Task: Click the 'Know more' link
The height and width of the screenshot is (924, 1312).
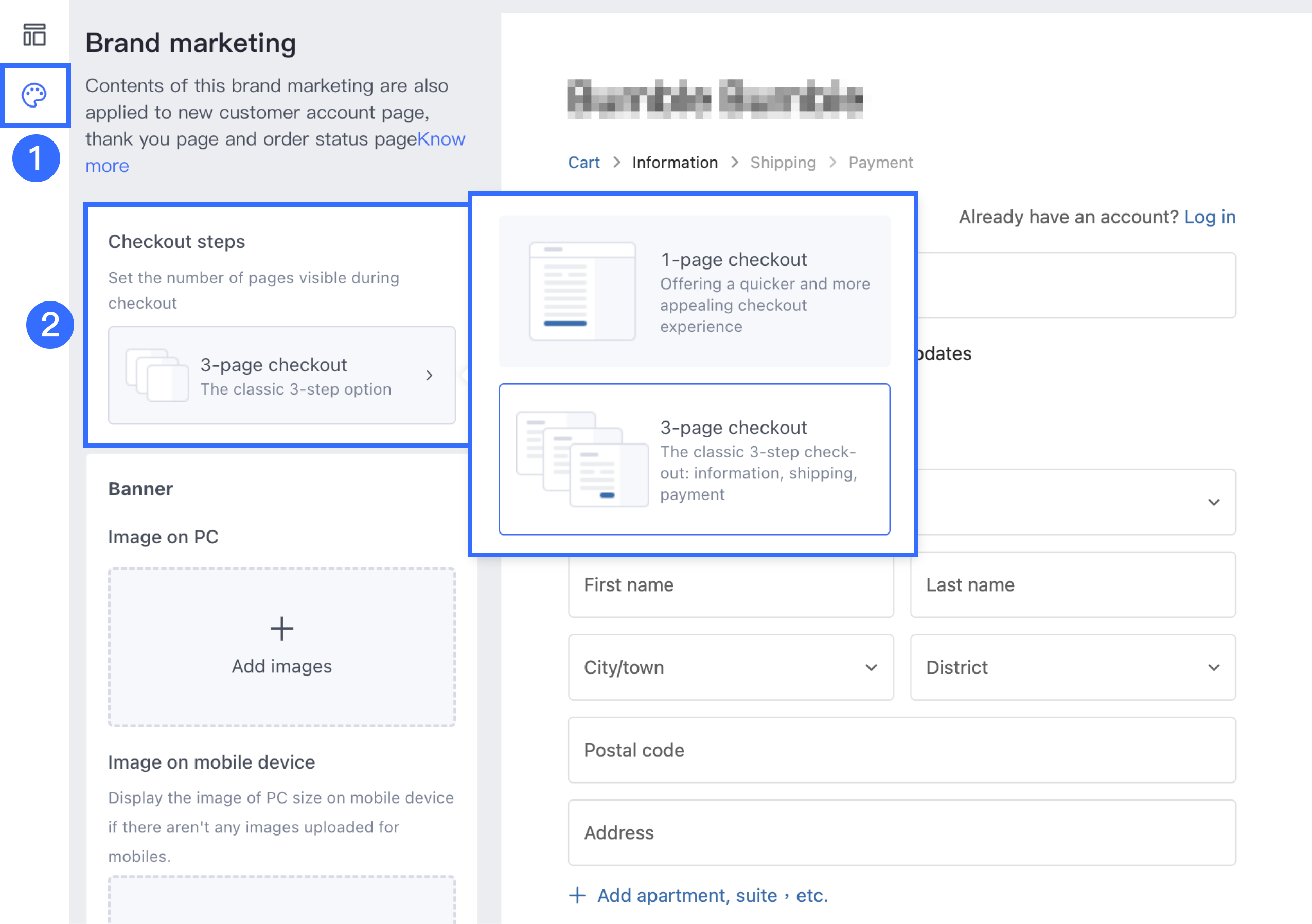Action: 275,152
